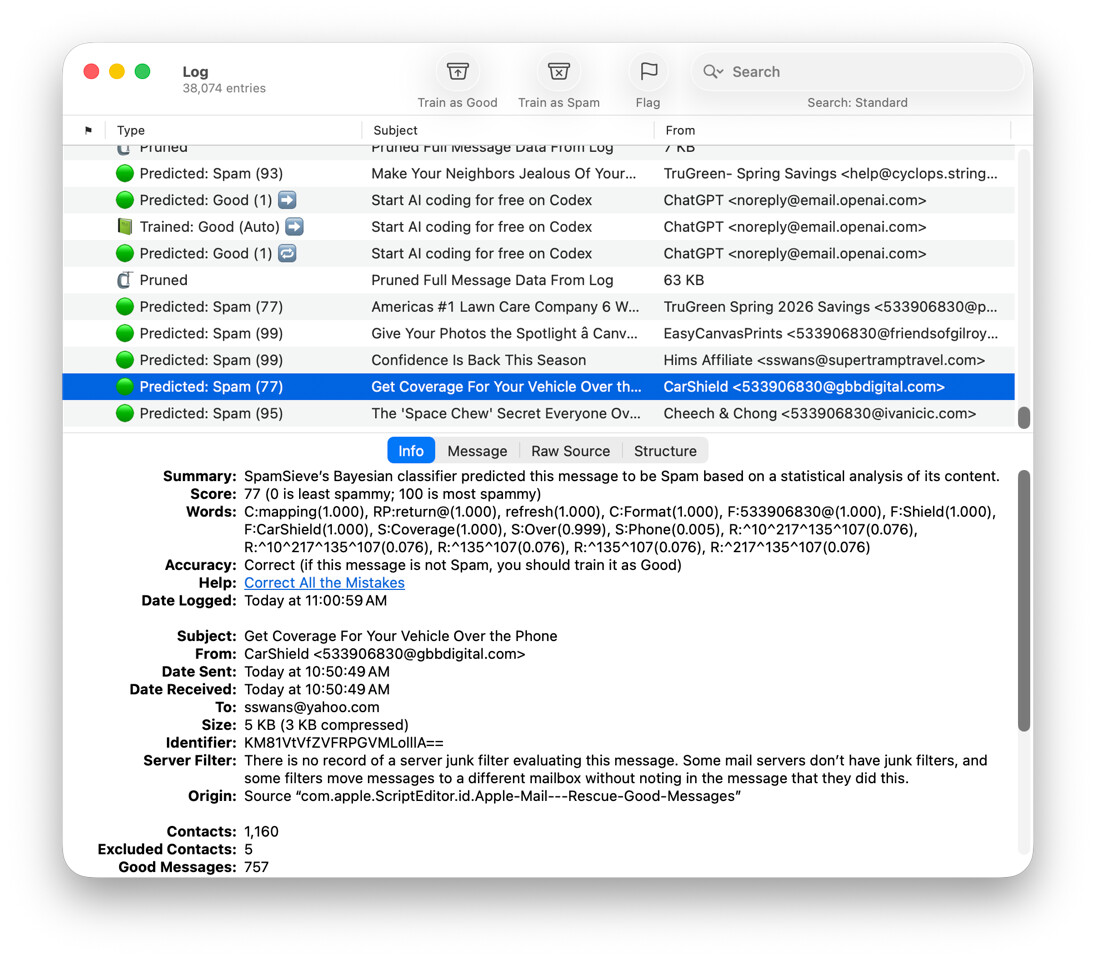Switch to the Message tab
The width and height of the screenshot is (1096, 960).
(477, 451)
